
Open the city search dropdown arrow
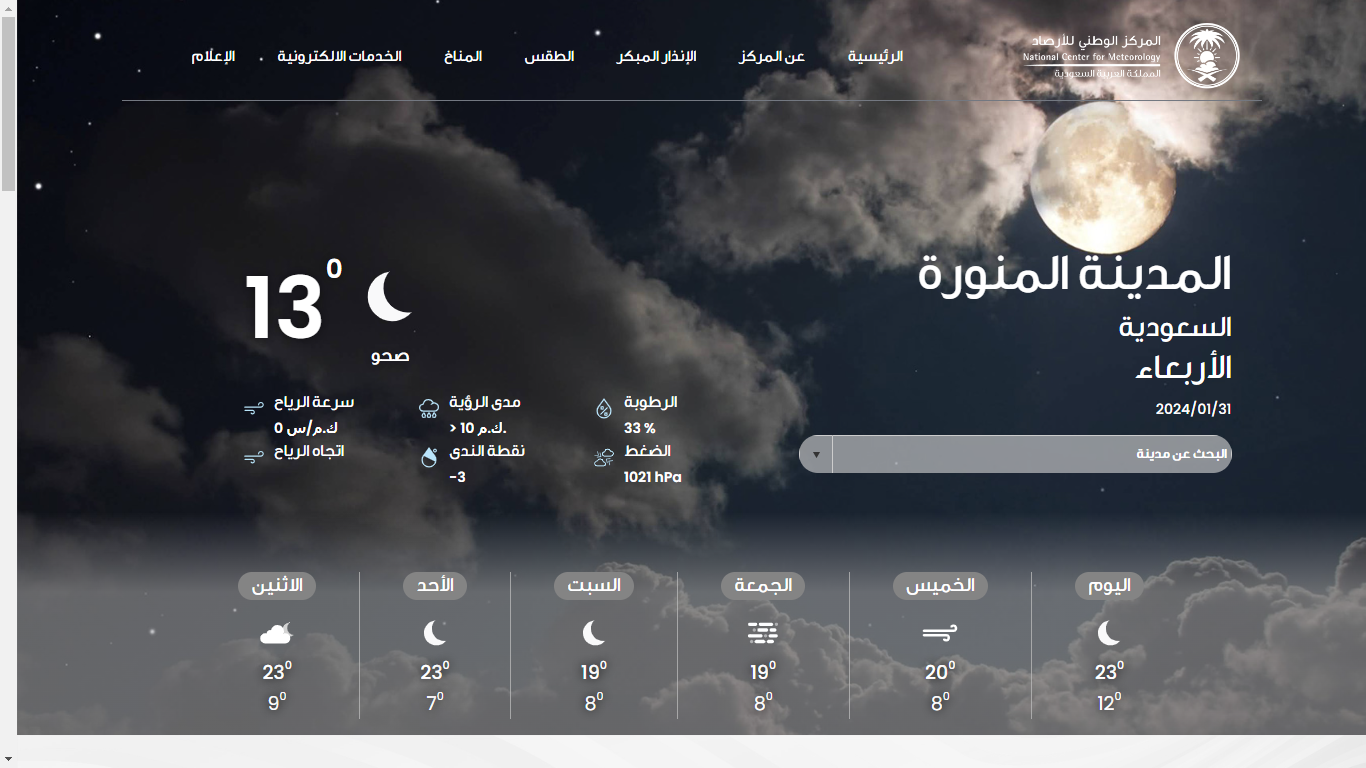click(816, 454)
